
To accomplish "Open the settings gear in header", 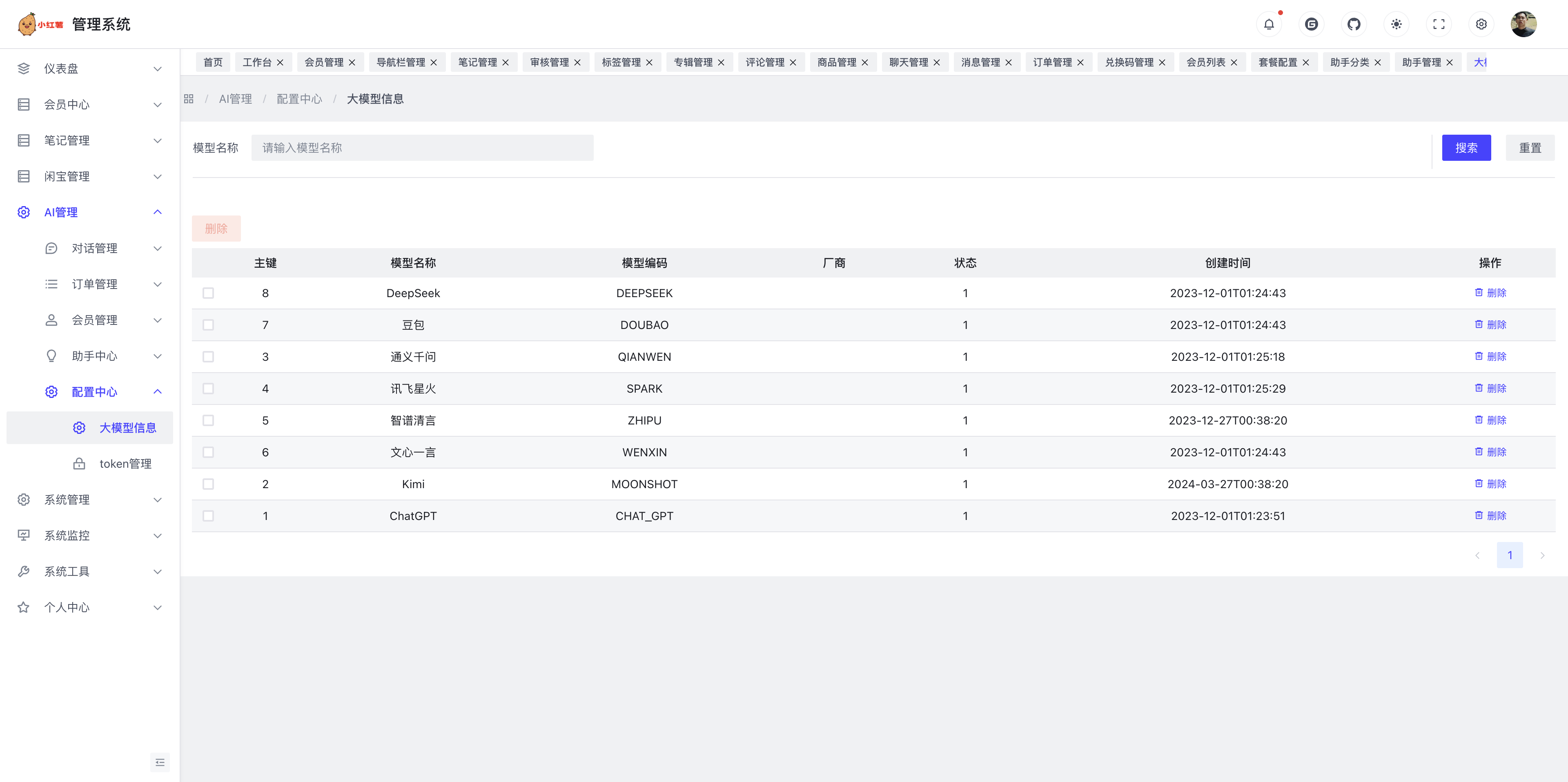I will tap(1481, 24).
